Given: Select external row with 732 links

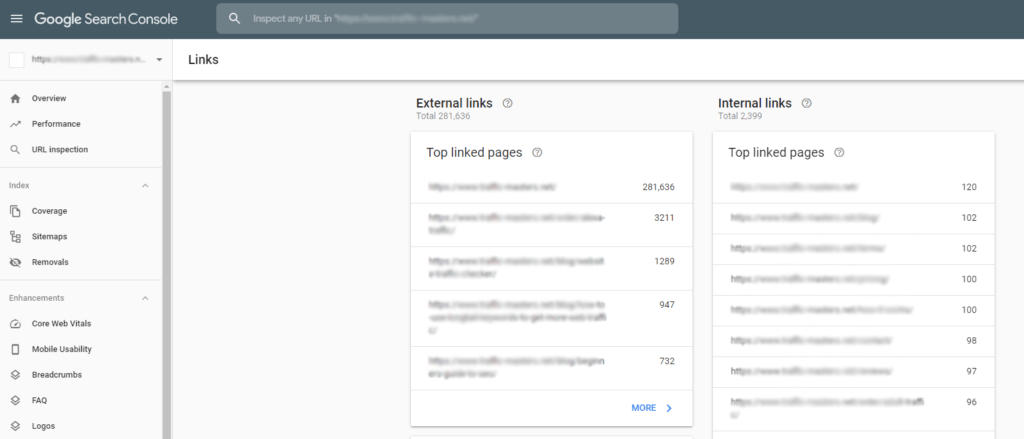Looking at the screenshot, I should click(x=551, y=368).
